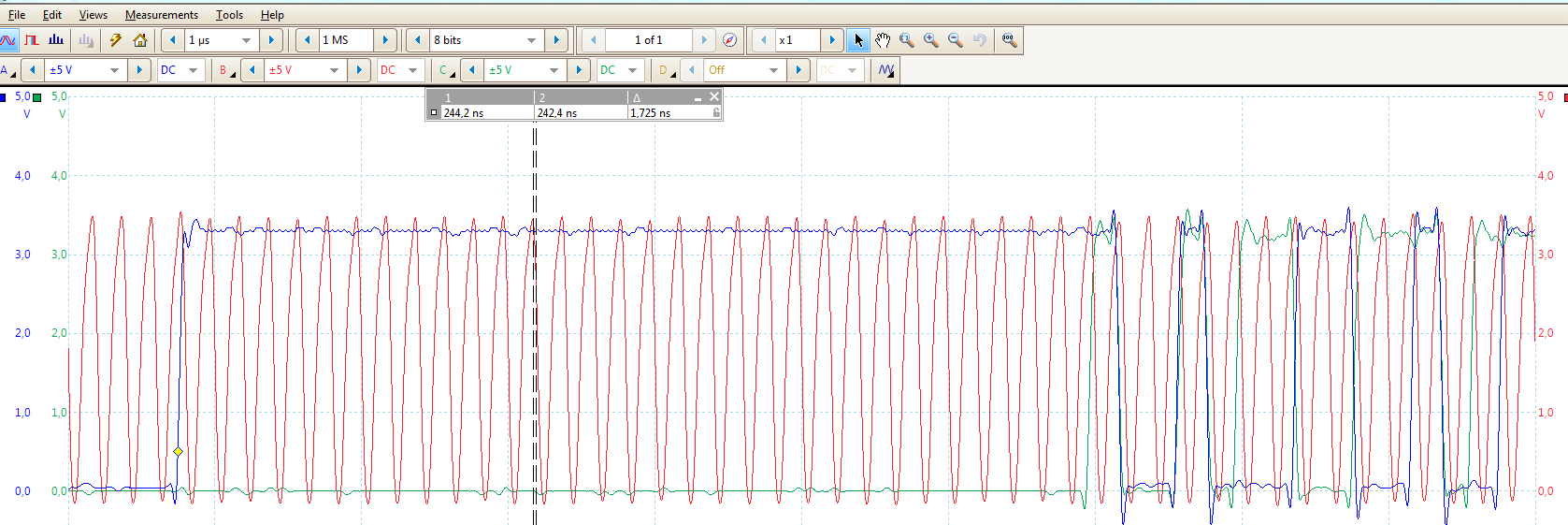The image size is (1568, 525).
Task: Switch to scope mode icon
Action: click(8, 40)
